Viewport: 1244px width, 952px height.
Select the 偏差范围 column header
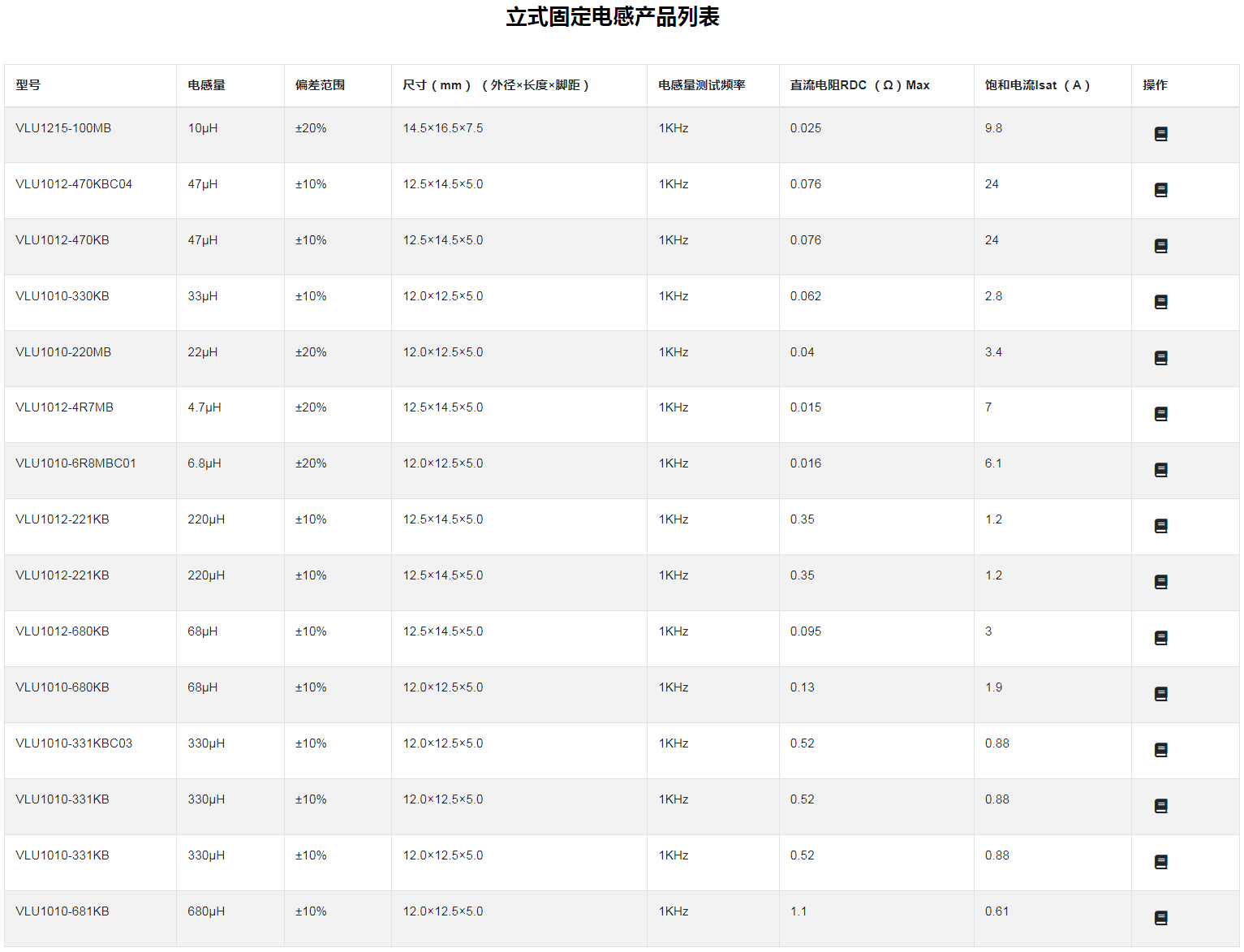click(320, 85)
